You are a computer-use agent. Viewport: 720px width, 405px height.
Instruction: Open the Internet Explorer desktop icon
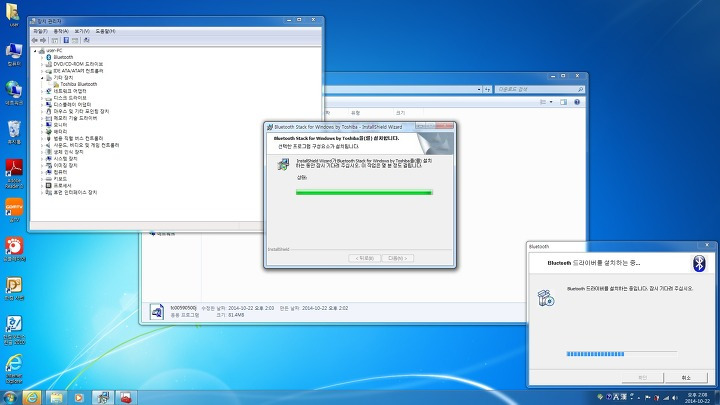(14, 369)
